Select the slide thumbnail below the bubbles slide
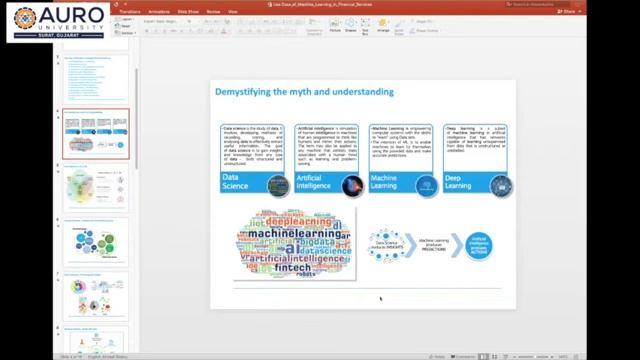 (96, 297)
